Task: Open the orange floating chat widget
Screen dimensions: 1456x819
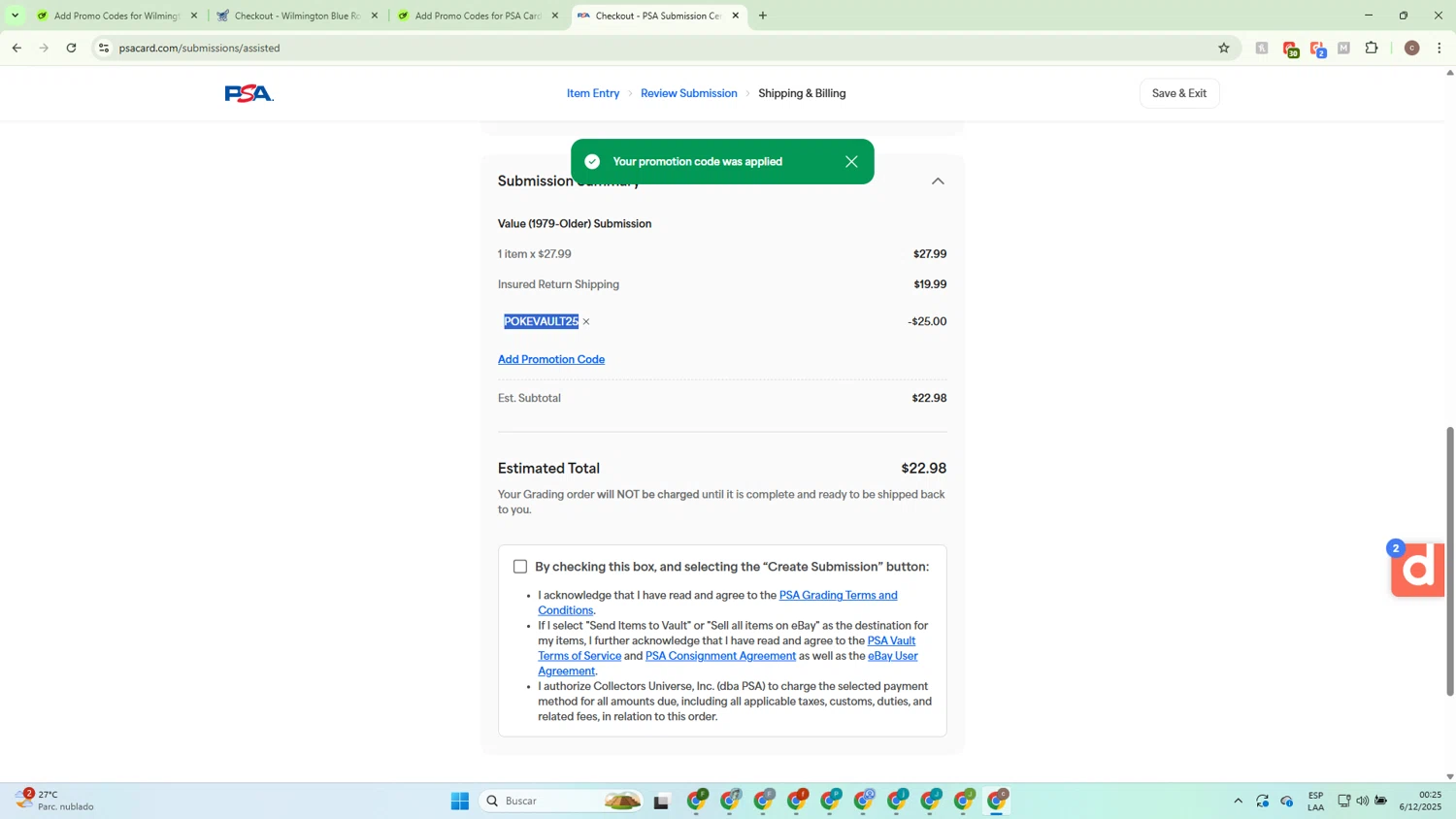Action: (x=1417, y=570)
